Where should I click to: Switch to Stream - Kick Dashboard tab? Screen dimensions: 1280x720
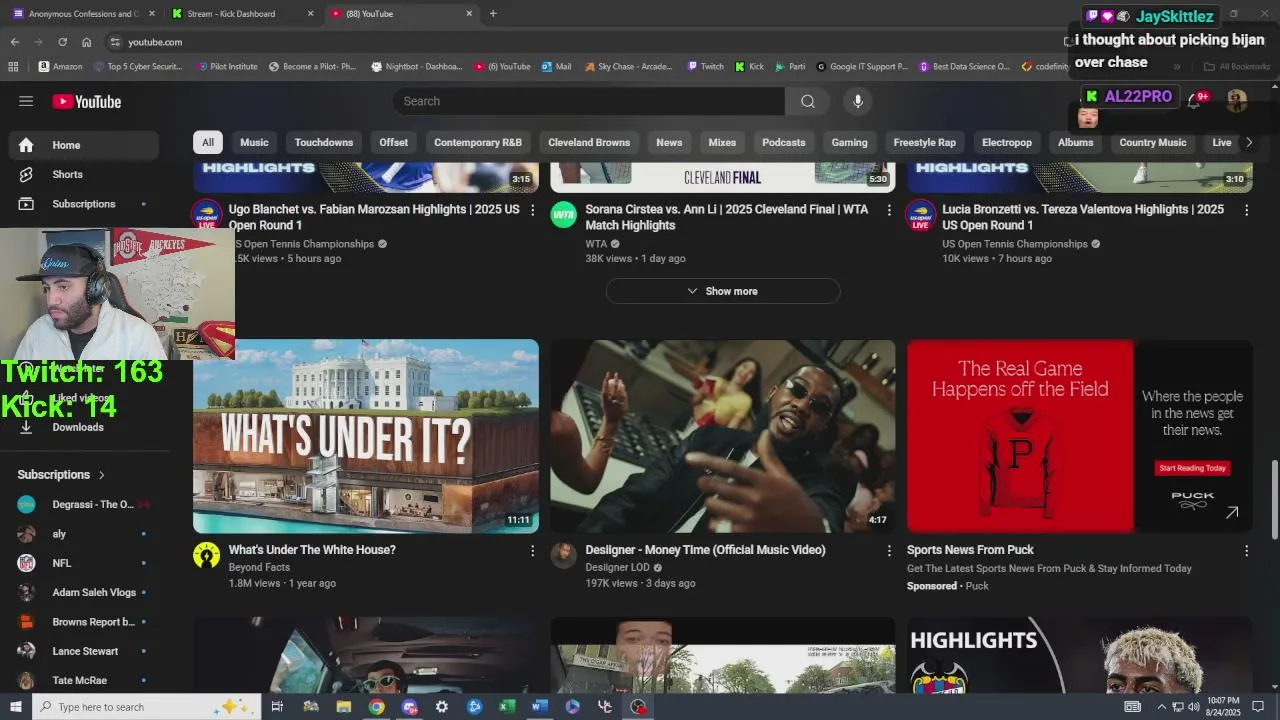[242, 14]
